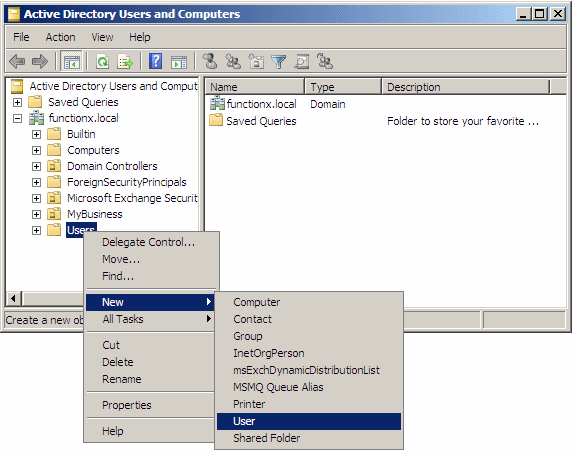Expand the ForeignSecurityPrincipals node
The image size is (573, 453).
click(36, 182)
